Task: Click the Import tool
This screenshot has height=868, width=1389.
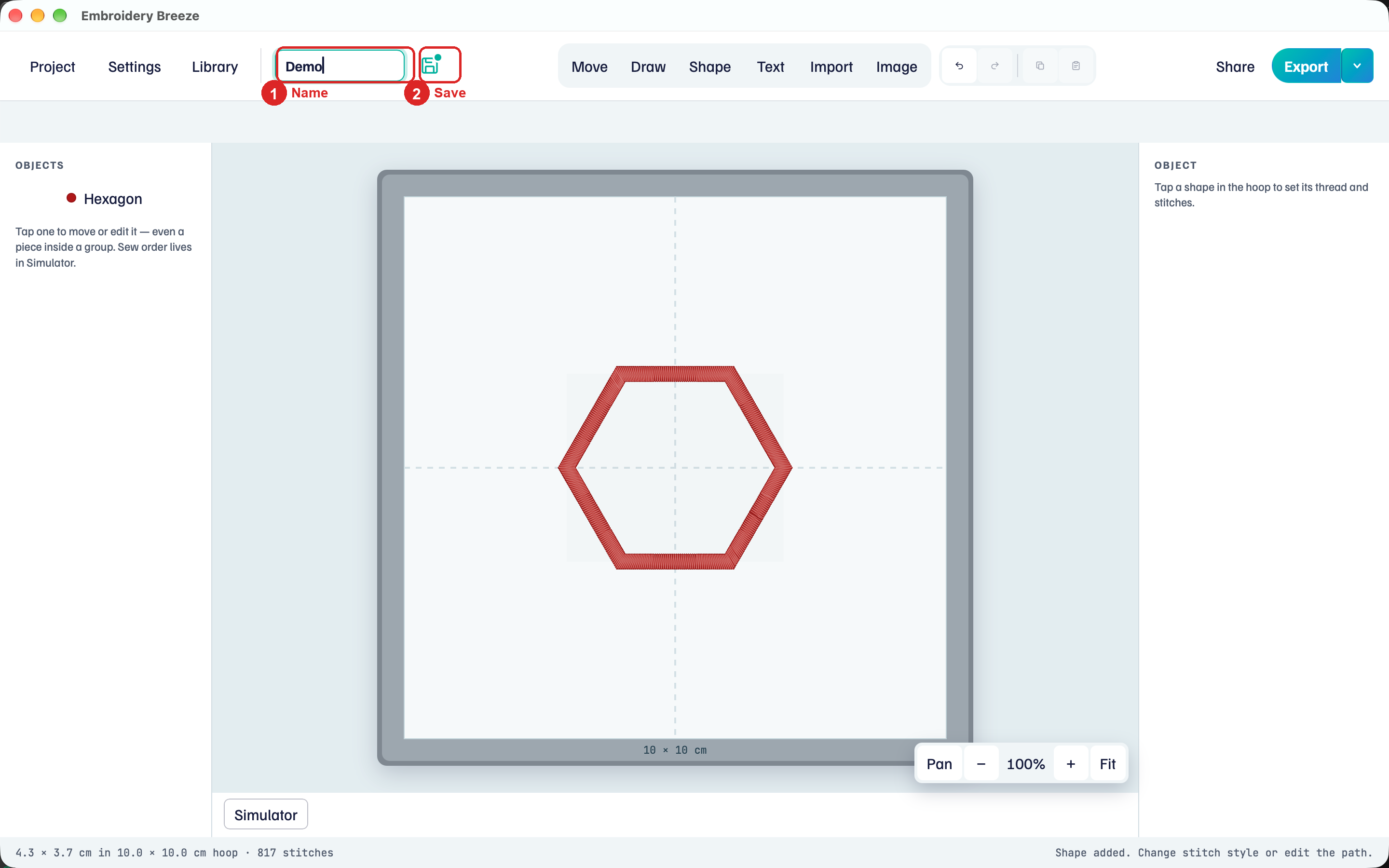Action: coord(831,67)
